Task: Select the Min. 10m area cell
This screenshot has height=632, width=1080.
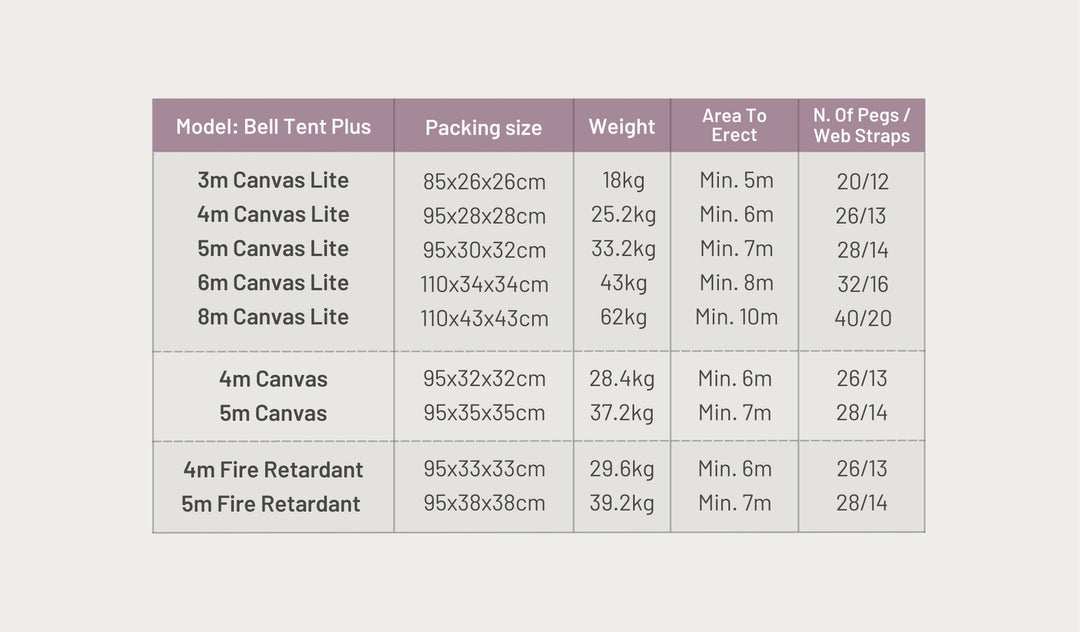Action: [736, 317]
